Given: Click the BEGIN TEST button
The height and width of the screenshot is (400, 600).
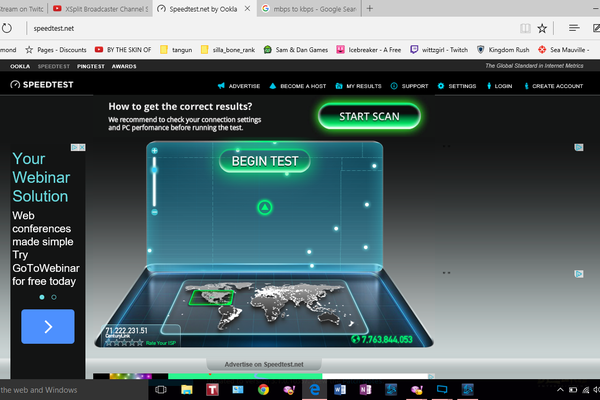Looking at the screenshot, I should point(265,160).
